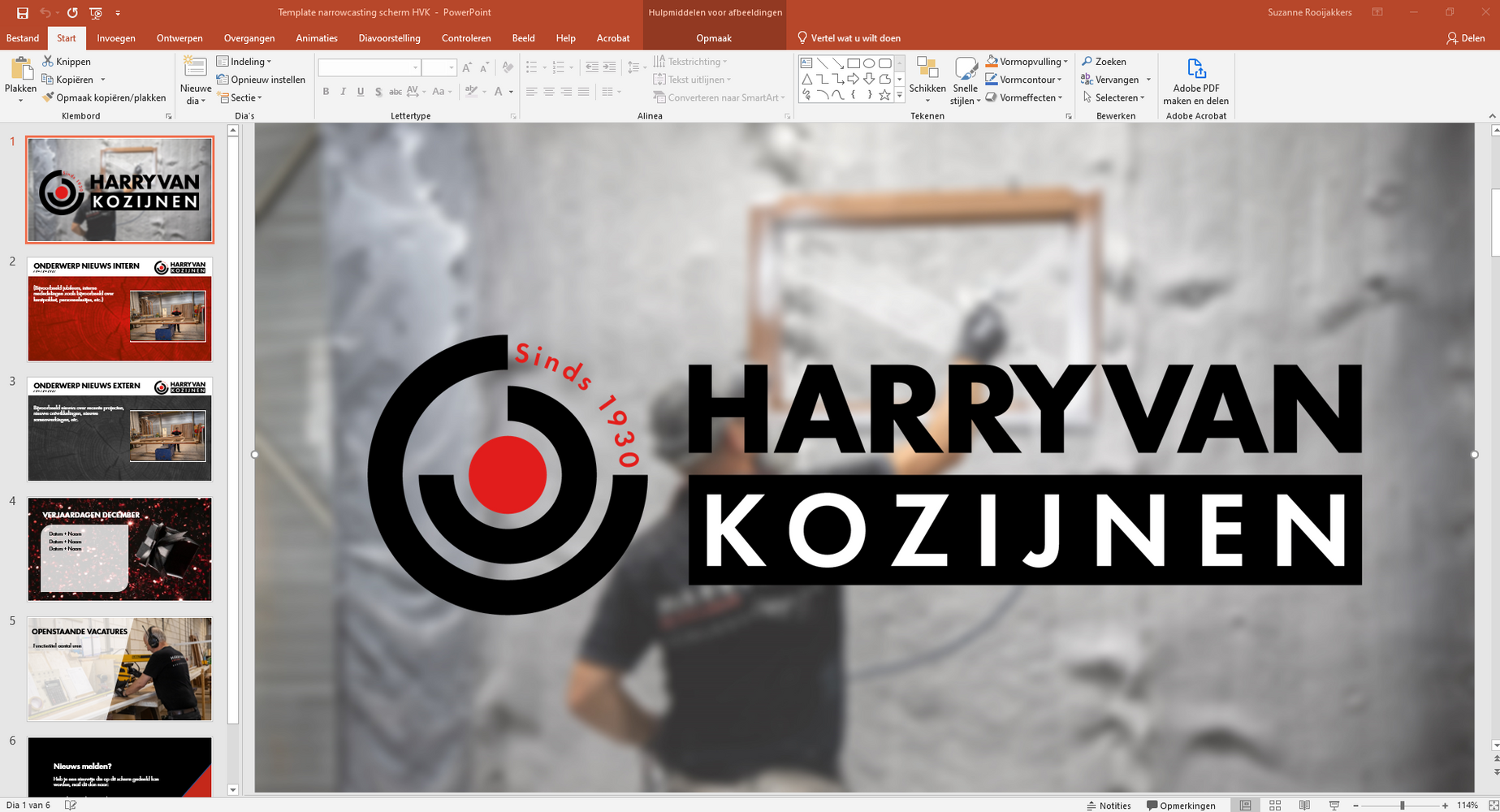The width and height of the screenshot is (1500, 812).
Task: Expand the Tekstrichting dropdown
Action: [x=690, y=62]
